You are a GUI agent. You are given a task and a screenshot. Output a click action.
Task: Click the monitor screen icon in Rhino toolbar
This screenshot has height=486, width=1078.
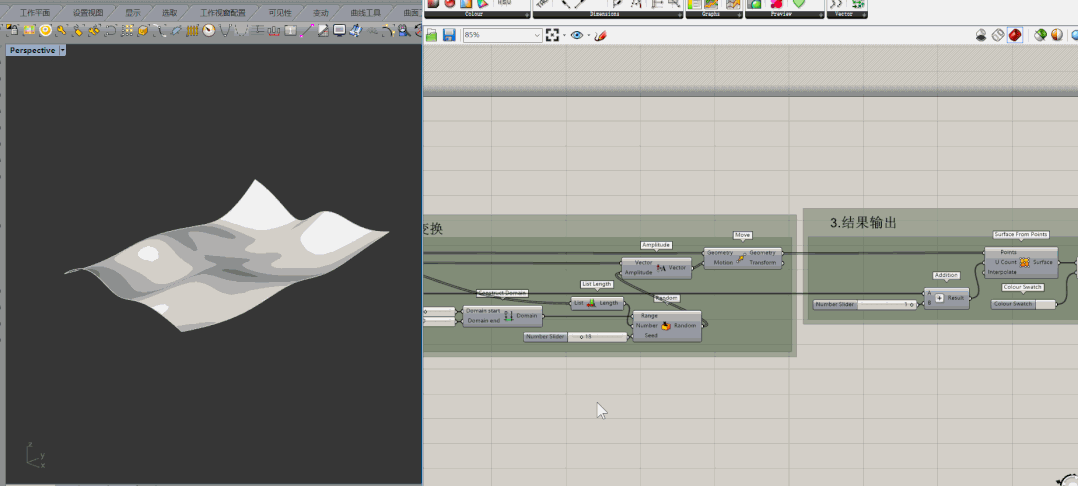[340, 30]
